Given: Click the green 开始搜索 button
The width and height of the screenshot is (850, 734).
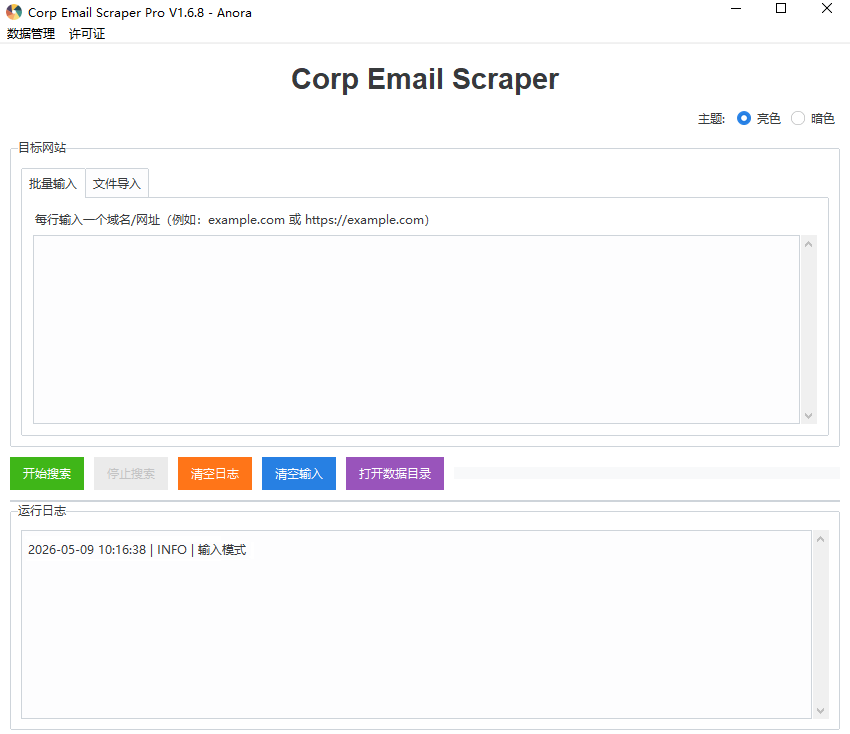Looking at the screenshot, I should coord(47,473).
